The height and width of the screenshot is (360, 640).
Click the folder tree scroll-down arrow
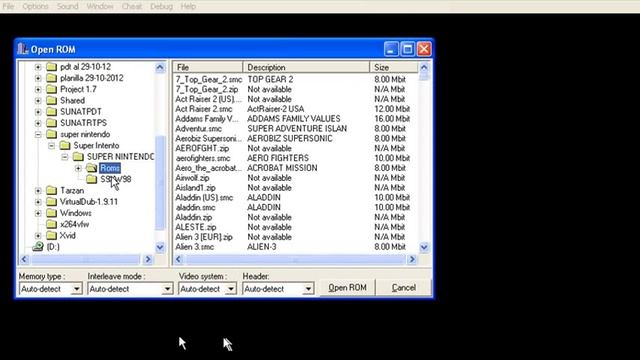pos(160,247)
